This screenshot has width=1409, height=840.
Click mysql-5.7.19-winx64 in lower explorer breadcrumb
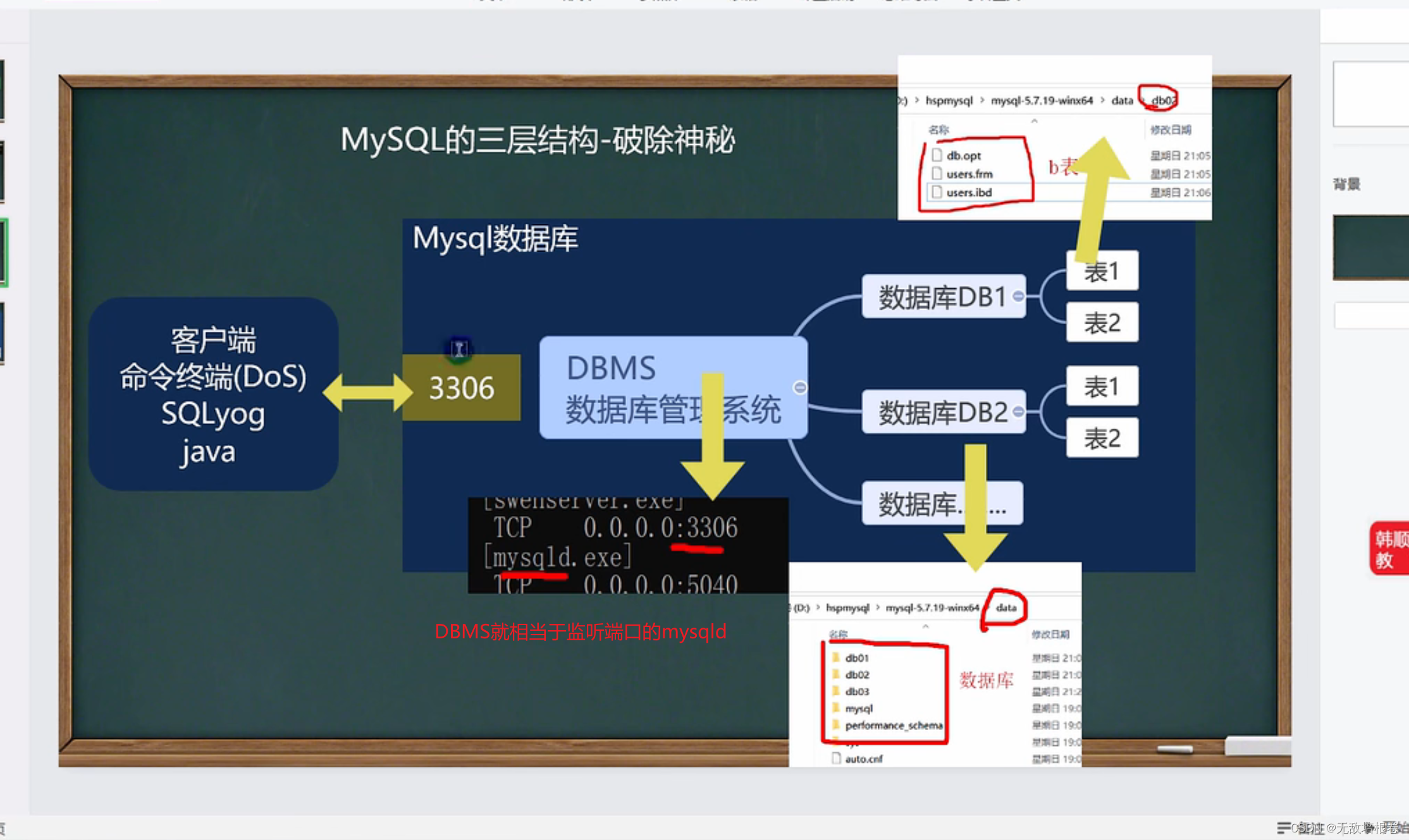click(932, 607)
